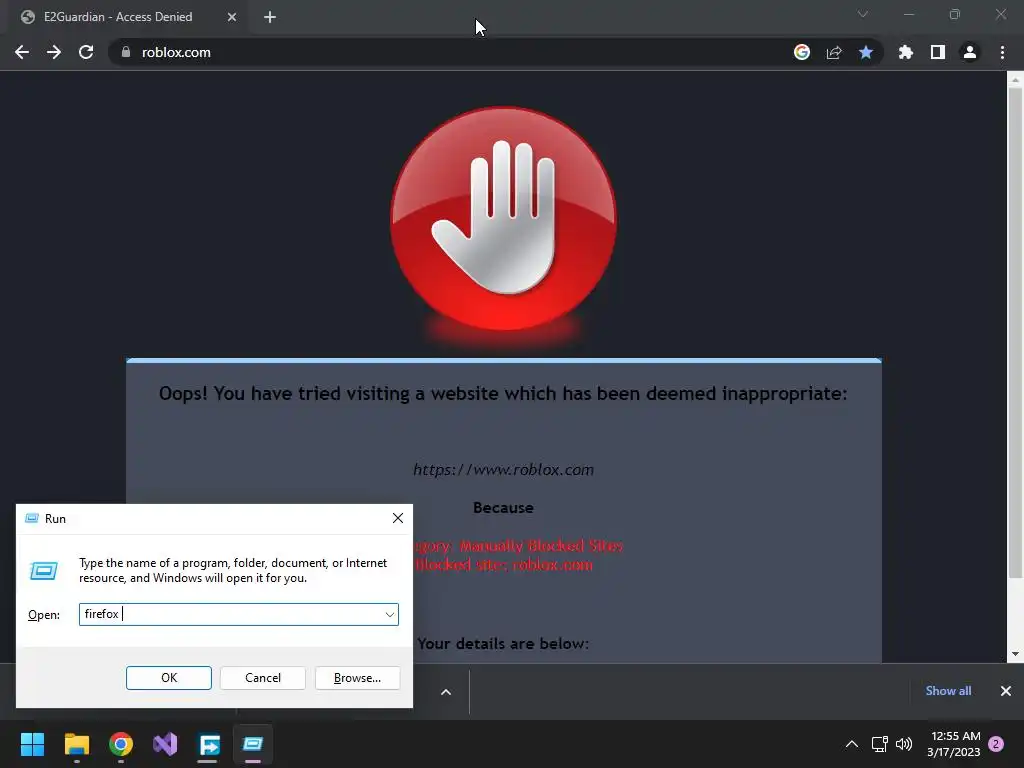Click Cancel in the Run dialog
The image size is (1024, 768).
coord(263,678)
